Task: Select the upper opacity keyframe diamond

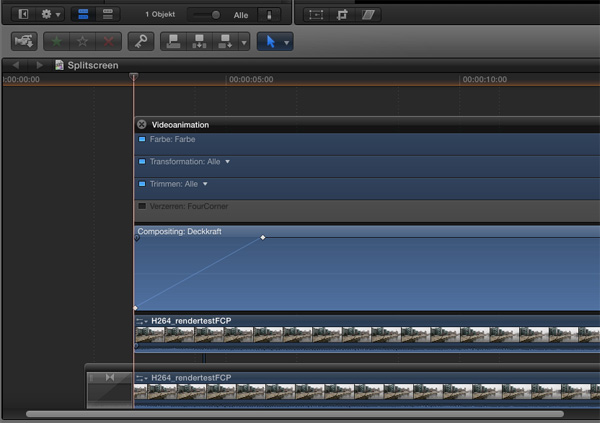Action: (x=263, y=237)
